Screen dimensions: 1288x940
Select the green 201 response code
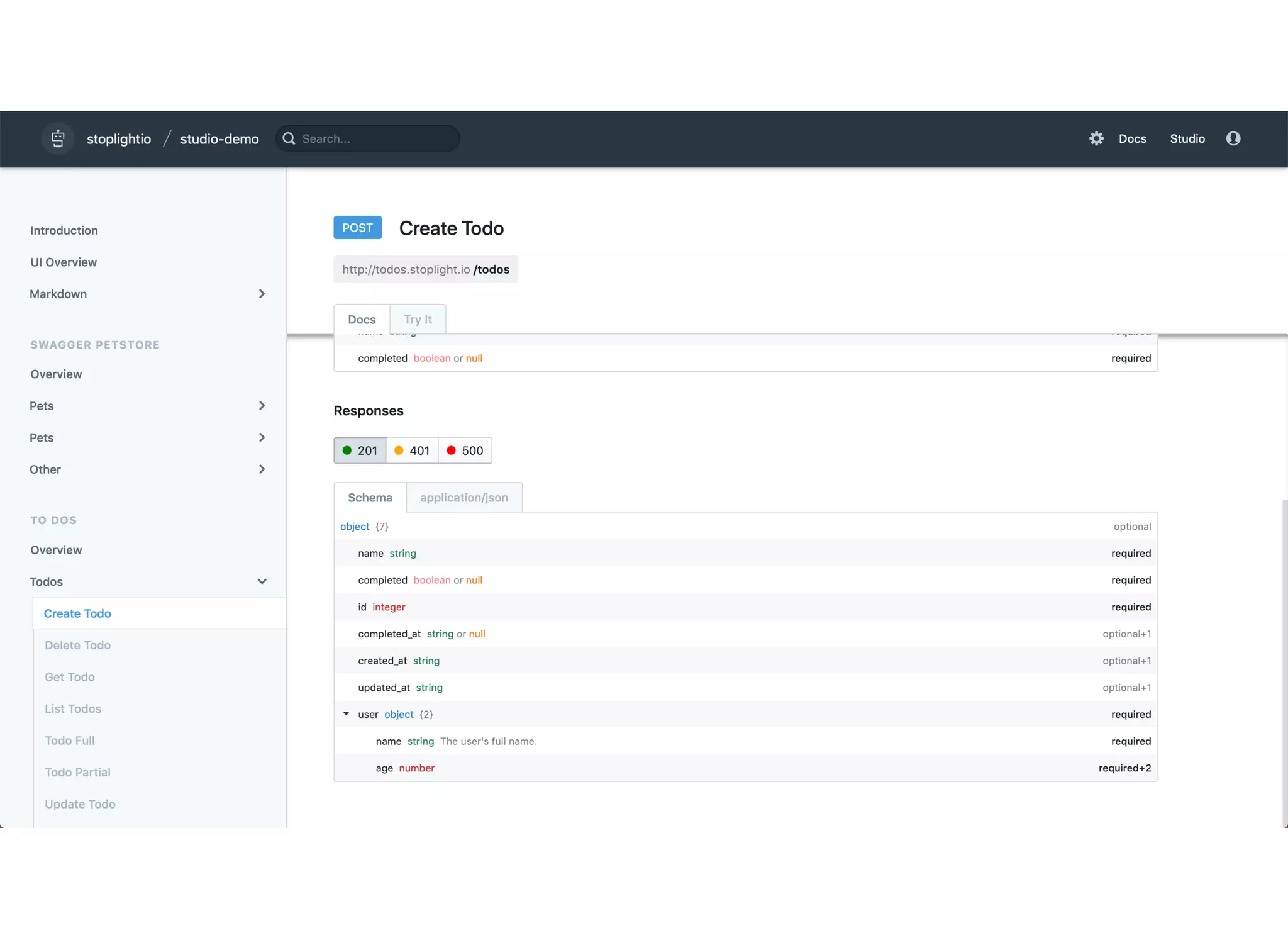coord(360,450)
